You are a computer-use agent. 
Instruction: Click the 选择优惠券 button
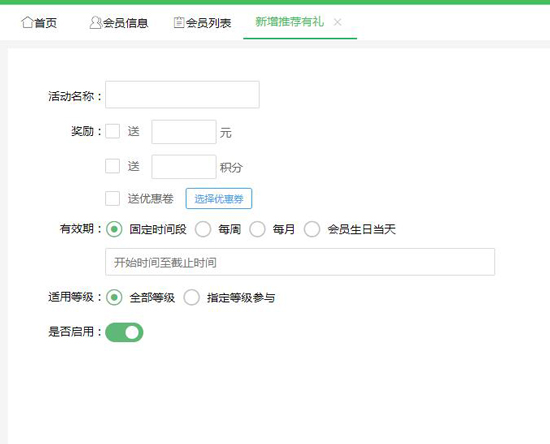tap(219, 199)
